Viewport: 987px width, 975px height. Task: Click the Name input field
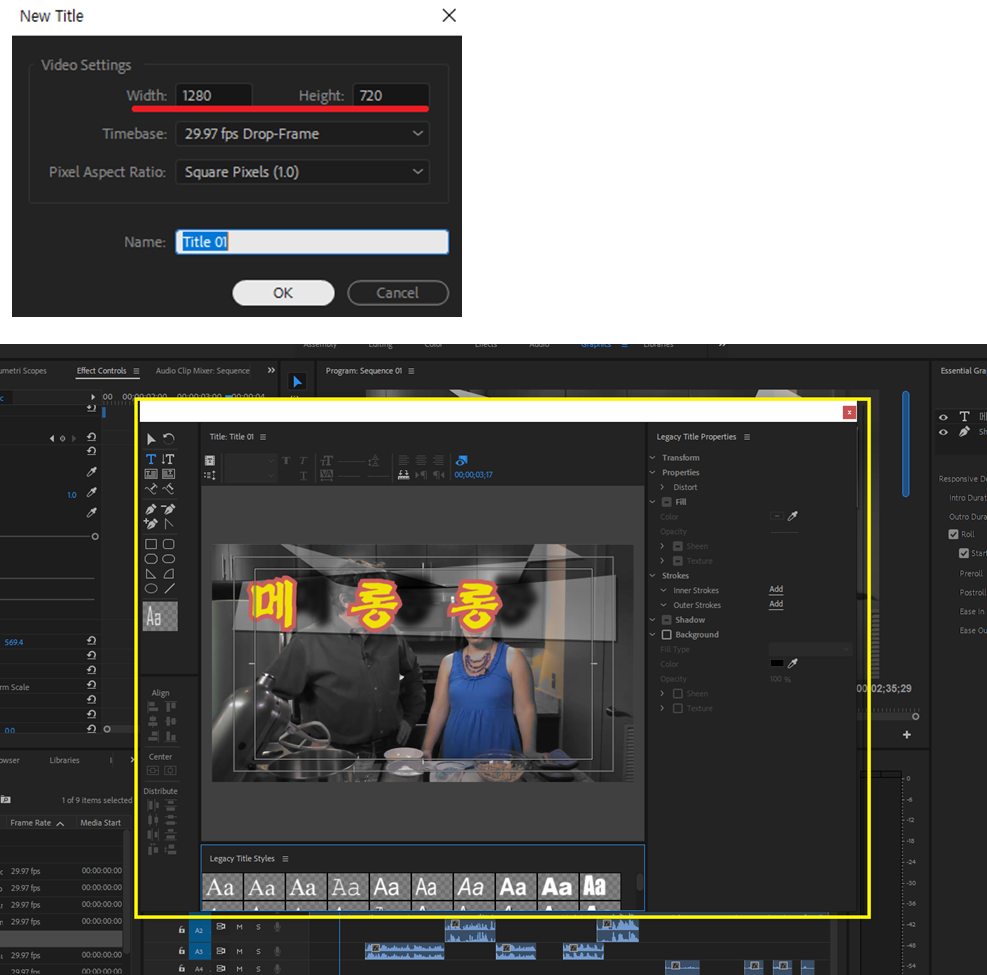point(312,242)
